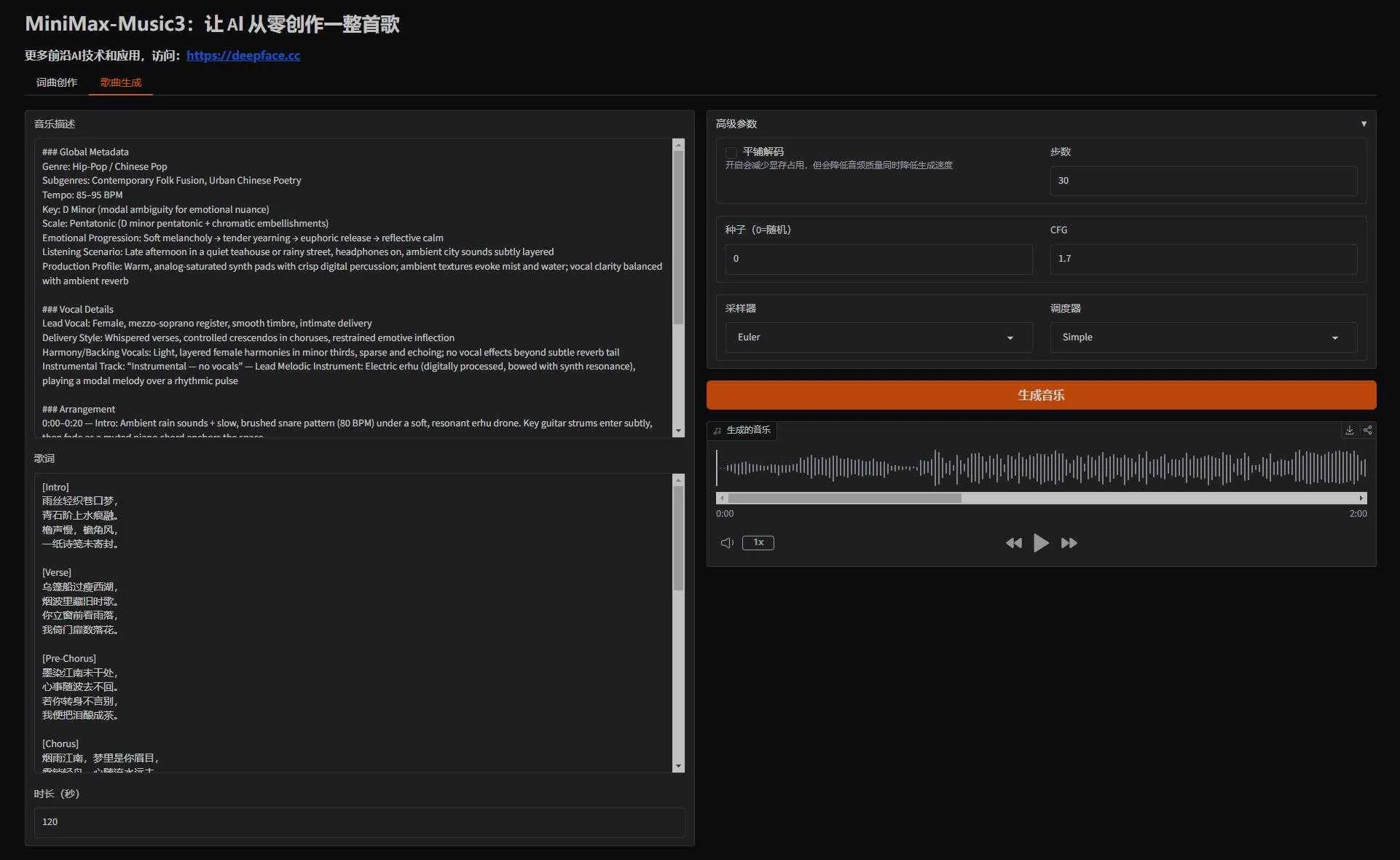Click the '[Verse]' lyric line
Image resolution: width=1400 pixels, height=860 pixels.
click(x=57, y=573)
